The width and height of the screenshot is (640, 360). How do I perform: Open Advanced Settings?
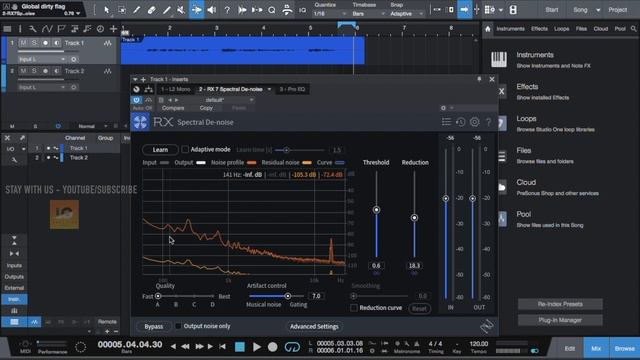[x=314, y=327]
